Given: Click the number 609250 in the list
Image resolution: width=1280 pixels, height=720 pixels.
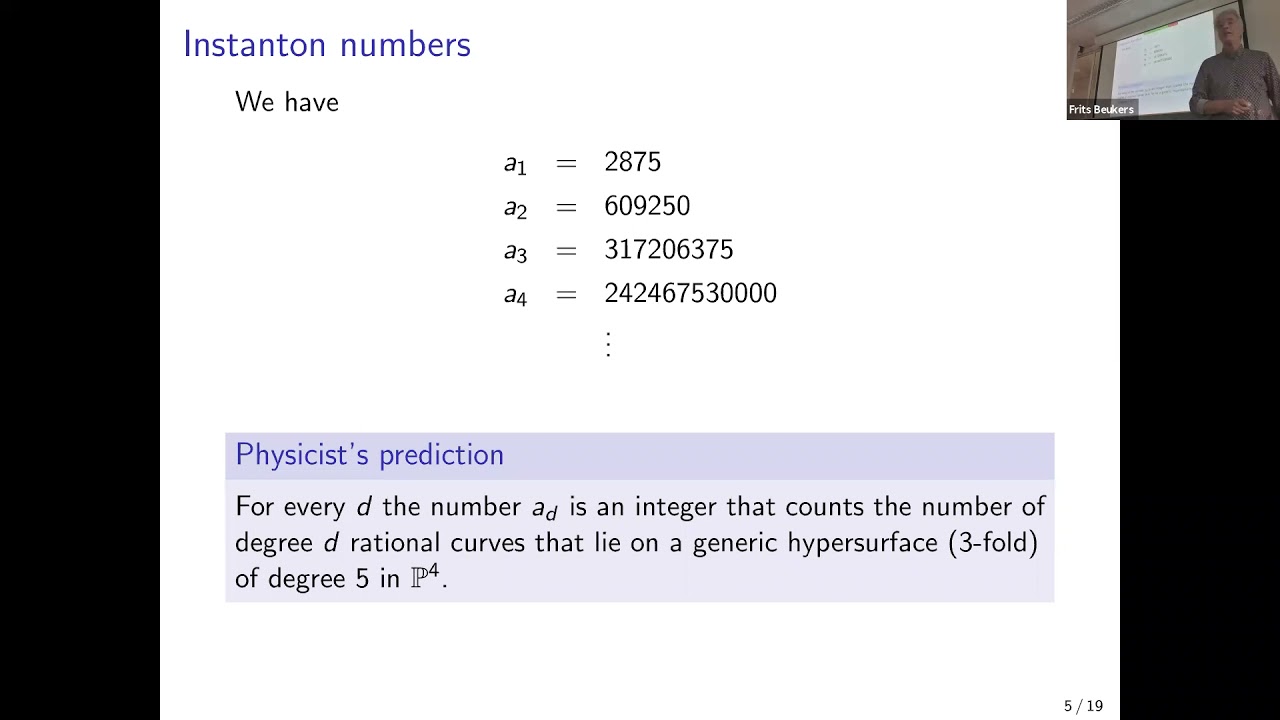Looking at the screenshot, I should (647, 206).
